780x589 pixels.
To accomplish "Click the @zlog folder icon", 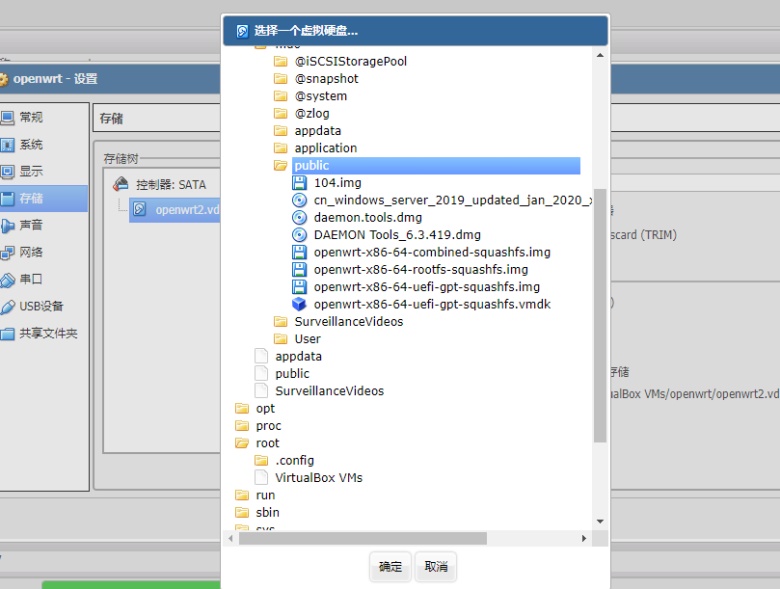I will (281, 113).
